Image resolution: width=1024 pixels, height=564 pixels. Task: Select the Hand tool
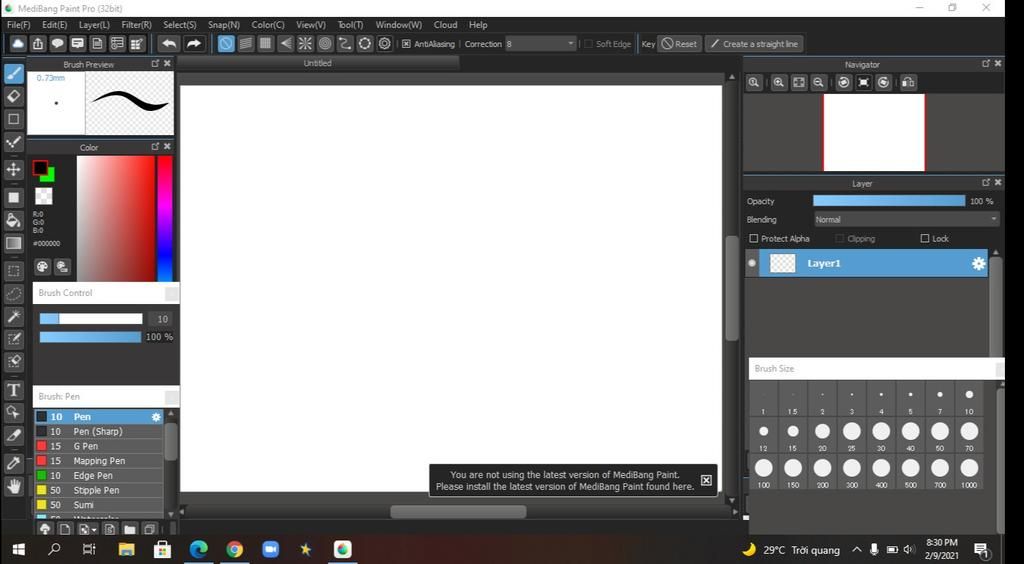coord(14,486)
